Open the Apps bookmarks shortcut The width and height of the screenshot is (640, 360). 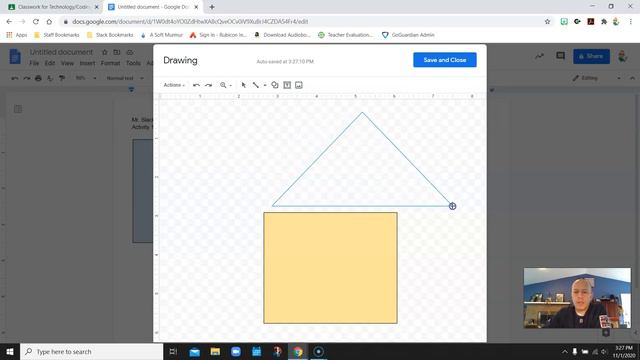coord(17,35)
